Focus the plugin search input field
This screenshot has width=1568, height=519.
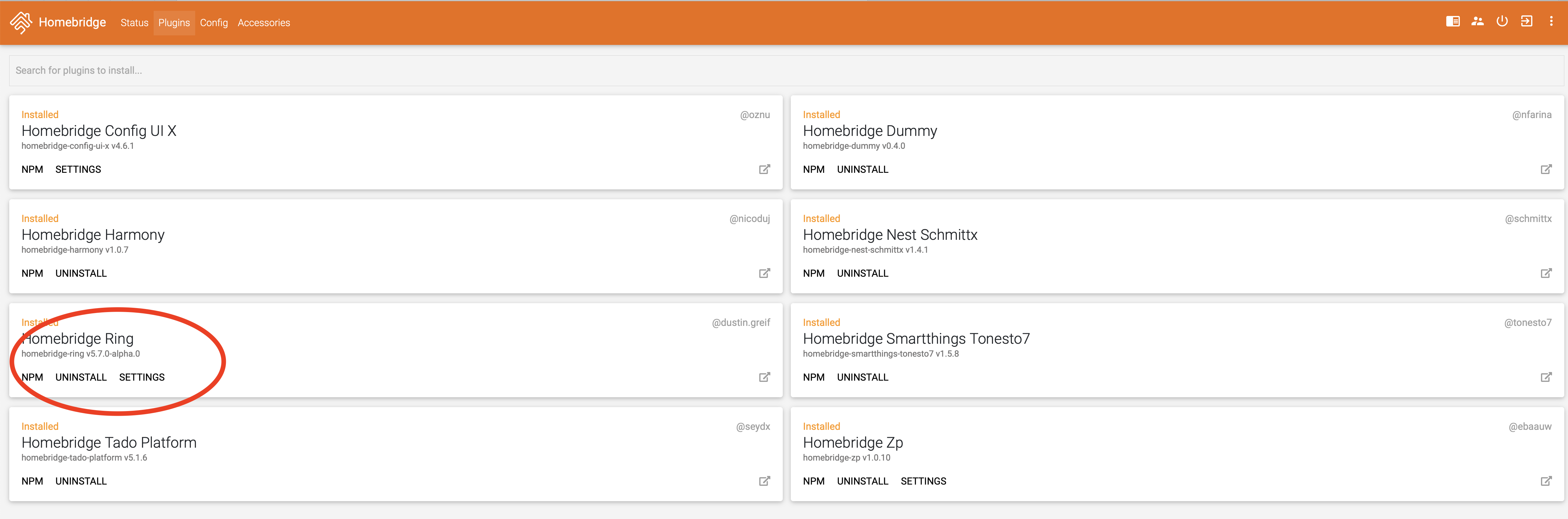(x=786, y=71)
